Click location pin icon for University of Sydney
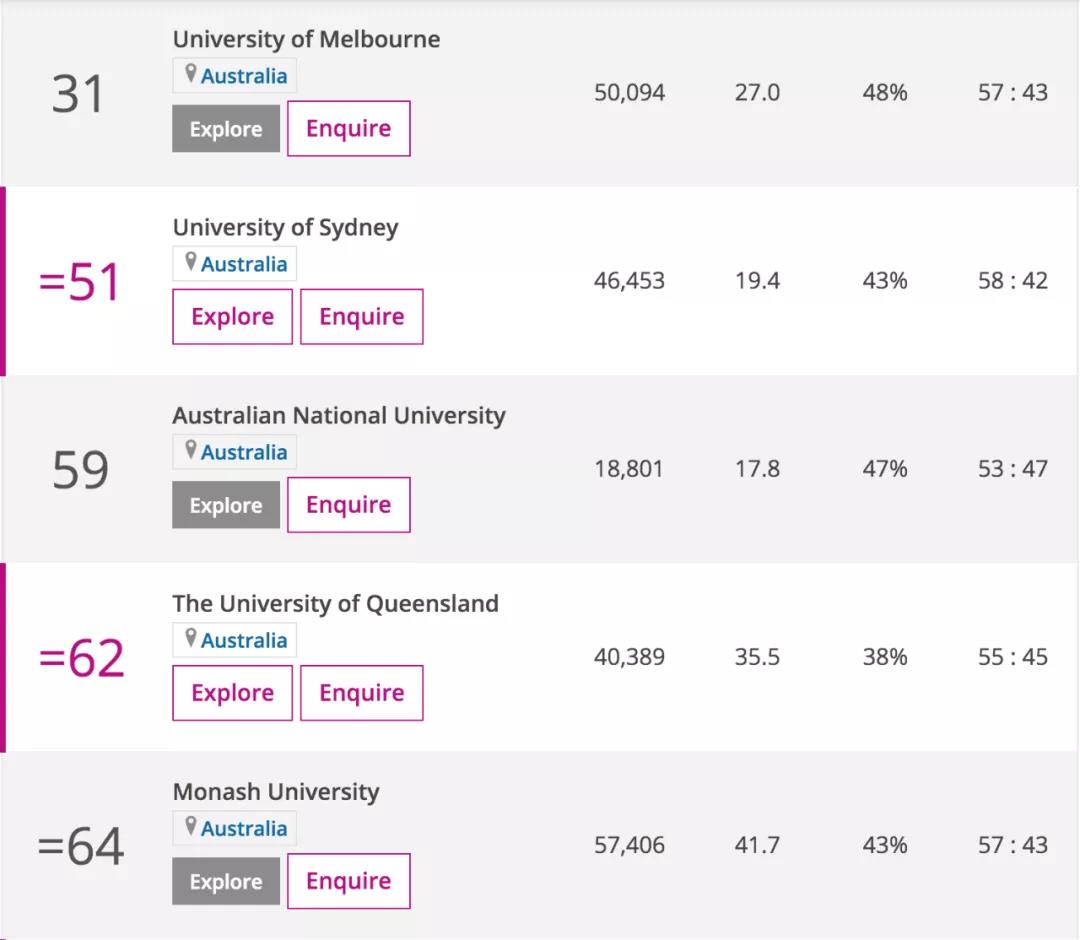 click(190, 263)
